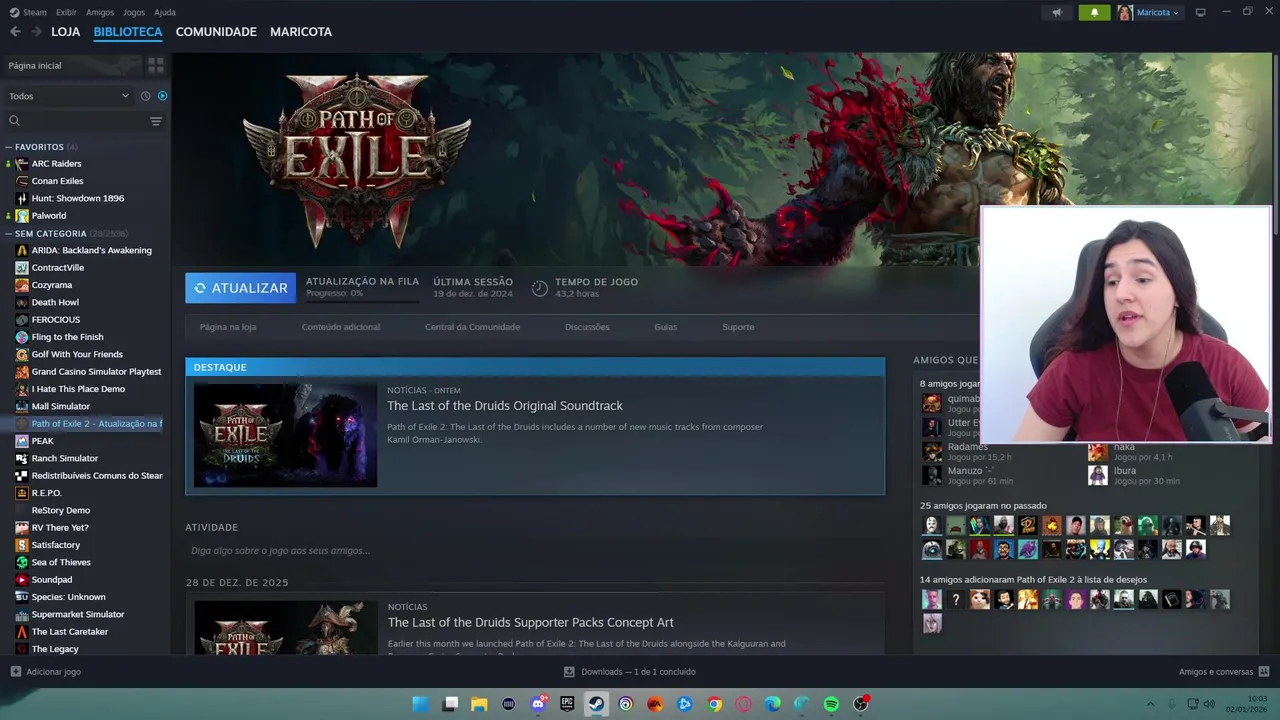Open friend Radames's avatar

point(932,451)
